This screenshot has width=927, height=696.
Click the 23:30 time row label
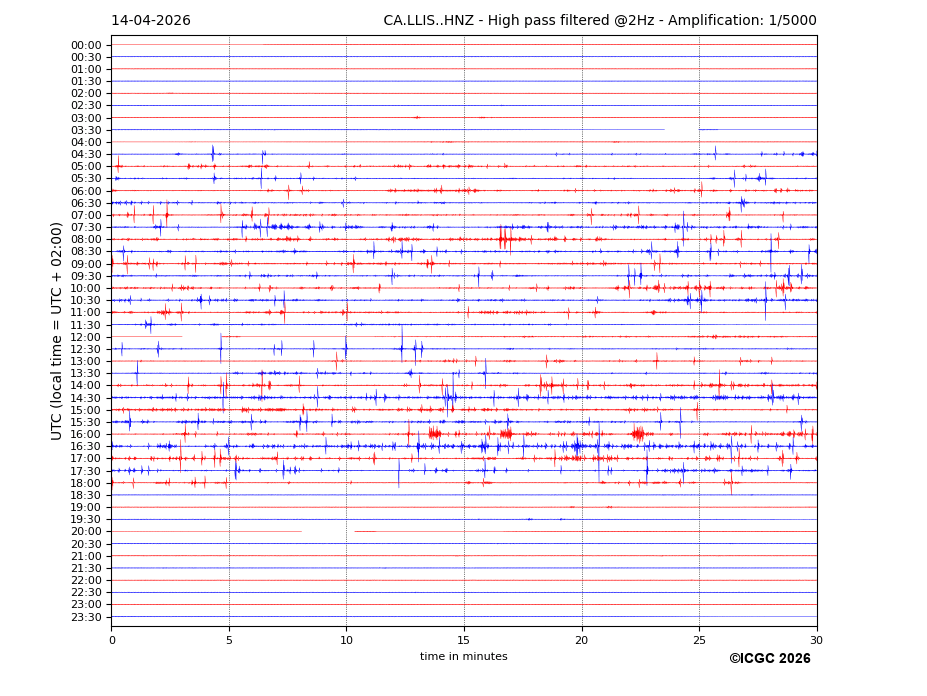click(x=86, y=617)
